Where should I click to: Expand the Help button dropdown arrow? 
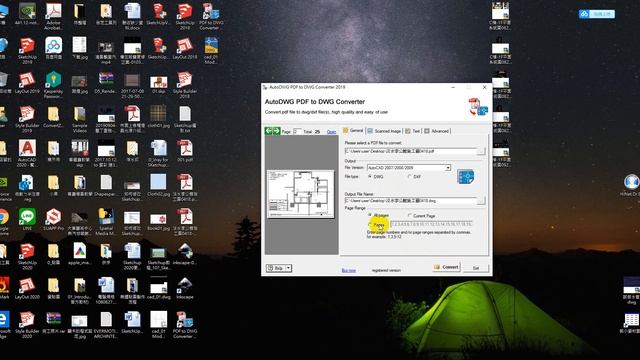point(288,268)
